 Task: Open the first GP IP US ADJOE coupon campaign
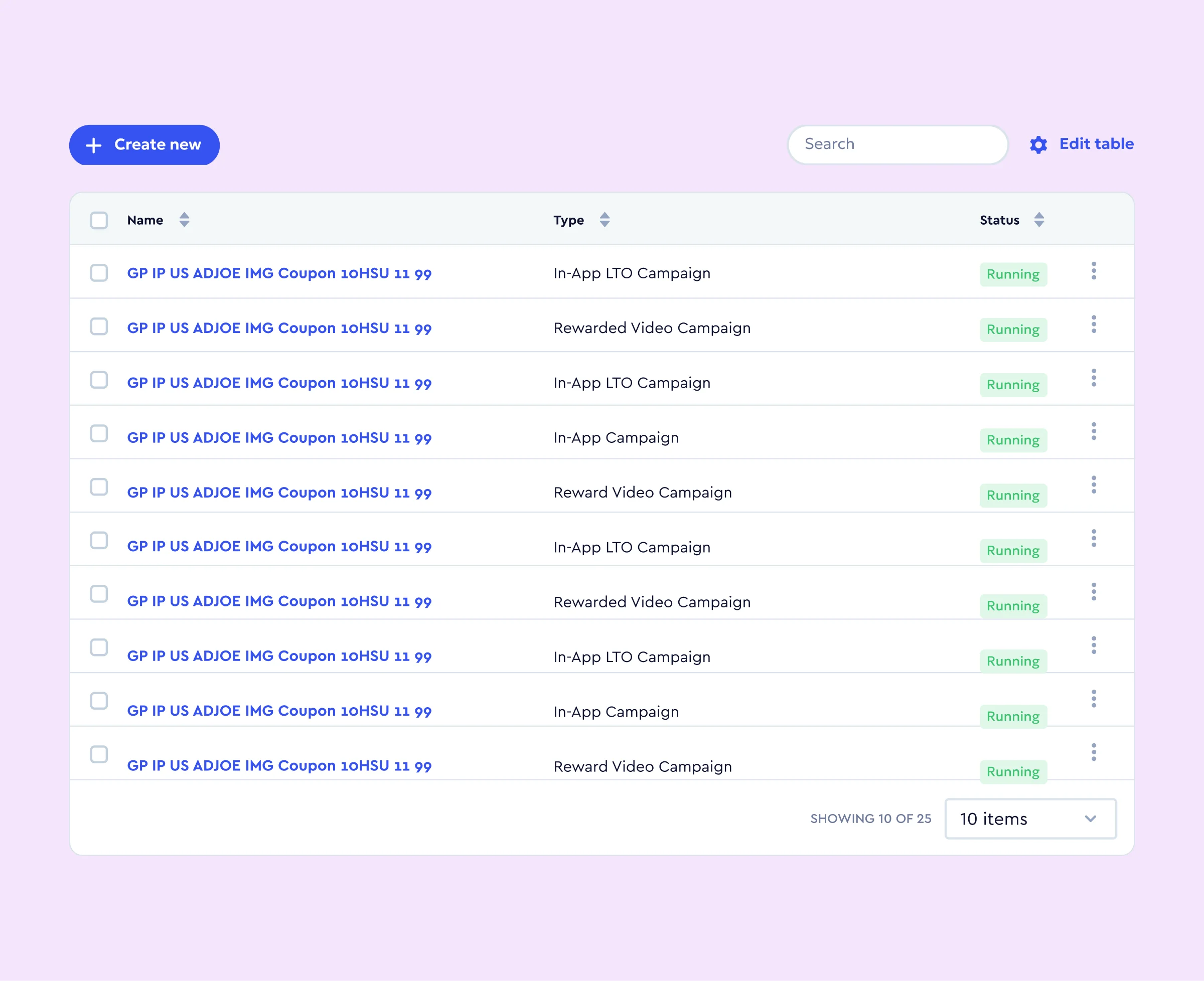point(278,273)
